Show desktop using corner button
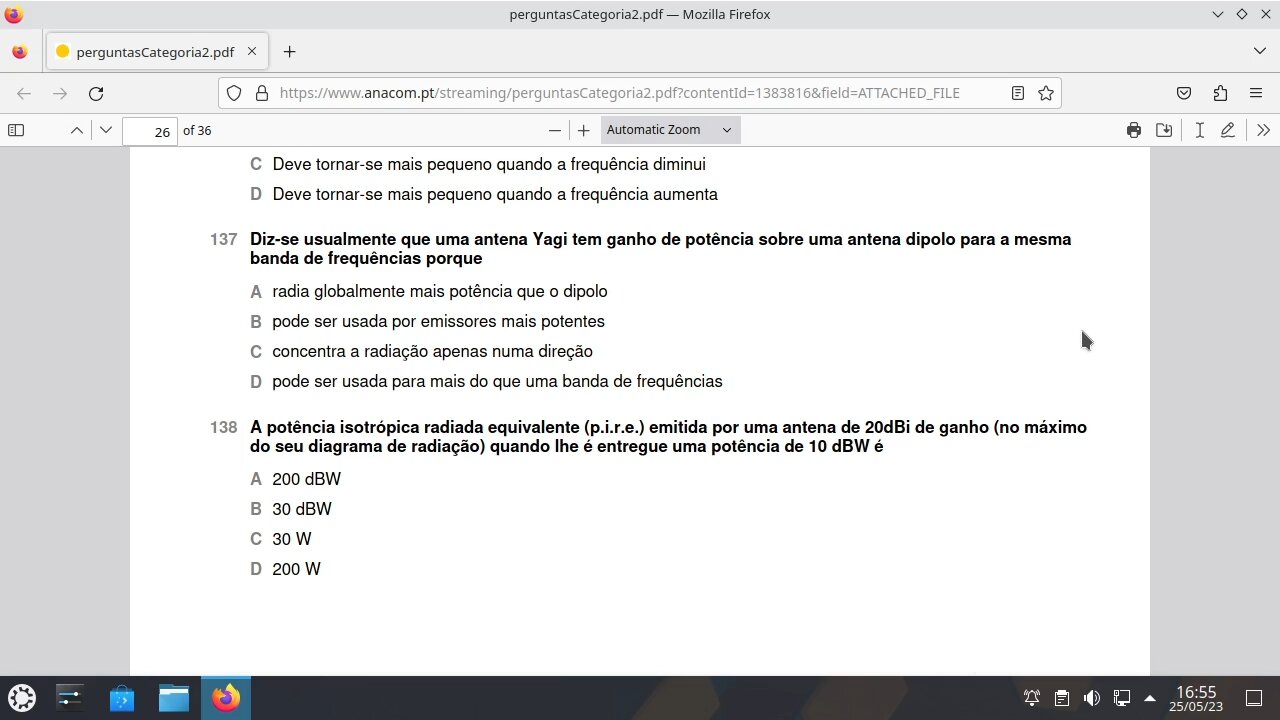 (x=1254, y=698)
